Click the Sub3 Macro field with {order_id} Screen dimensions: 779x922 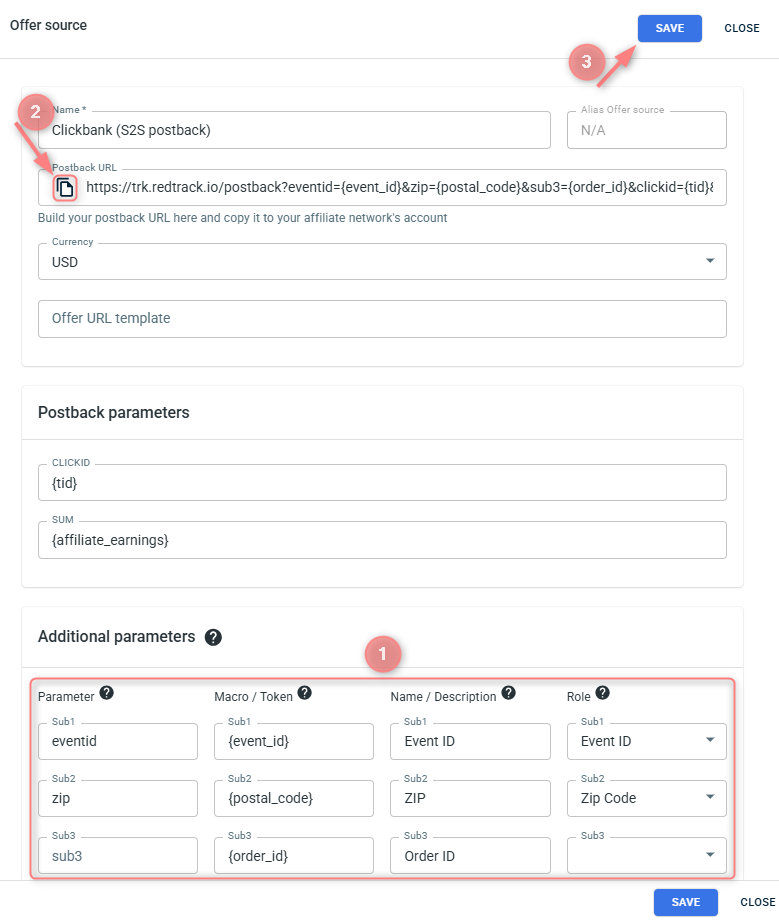pyautogui.click(x=293, y=856)
